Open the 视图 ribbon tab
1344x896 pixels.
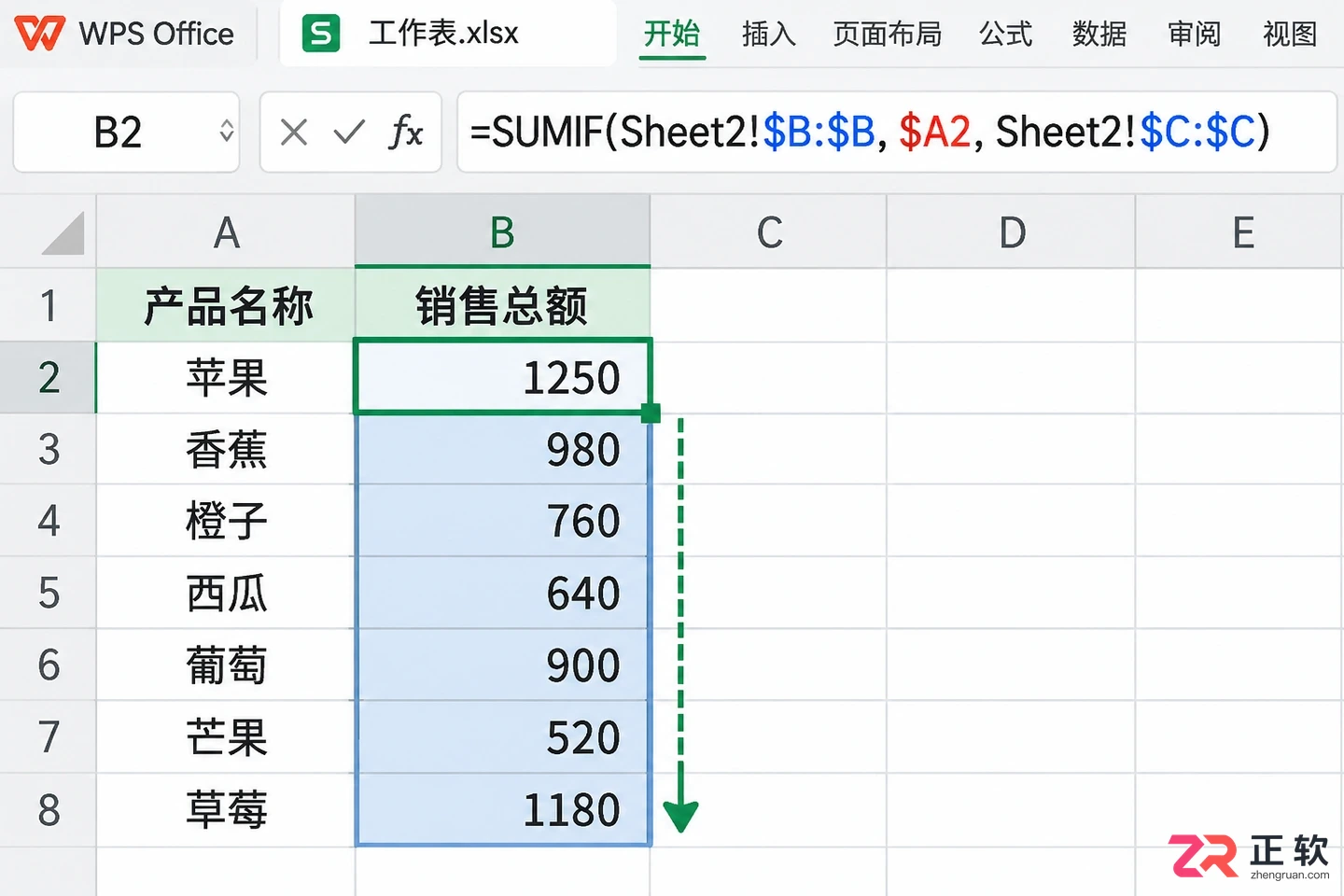point(1290,35)
